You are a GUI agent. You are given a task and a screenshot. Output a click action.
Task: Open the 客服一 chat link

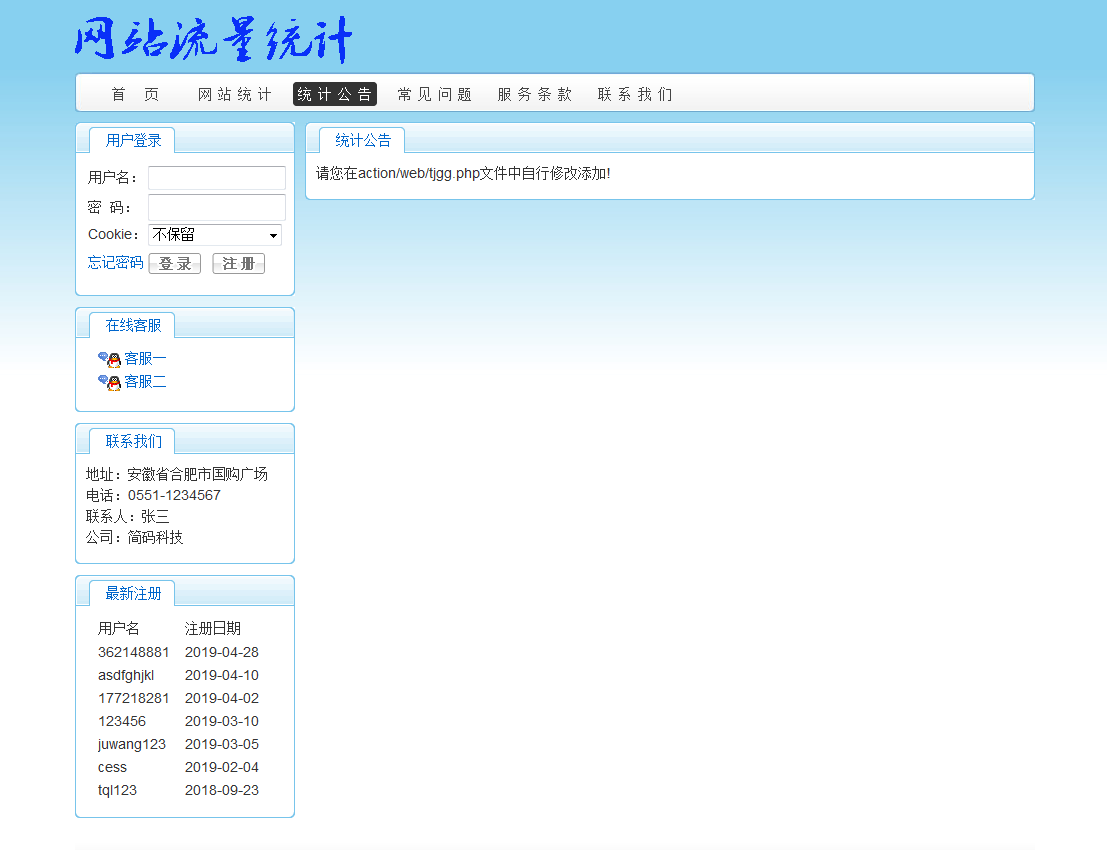tap(146, 358)
